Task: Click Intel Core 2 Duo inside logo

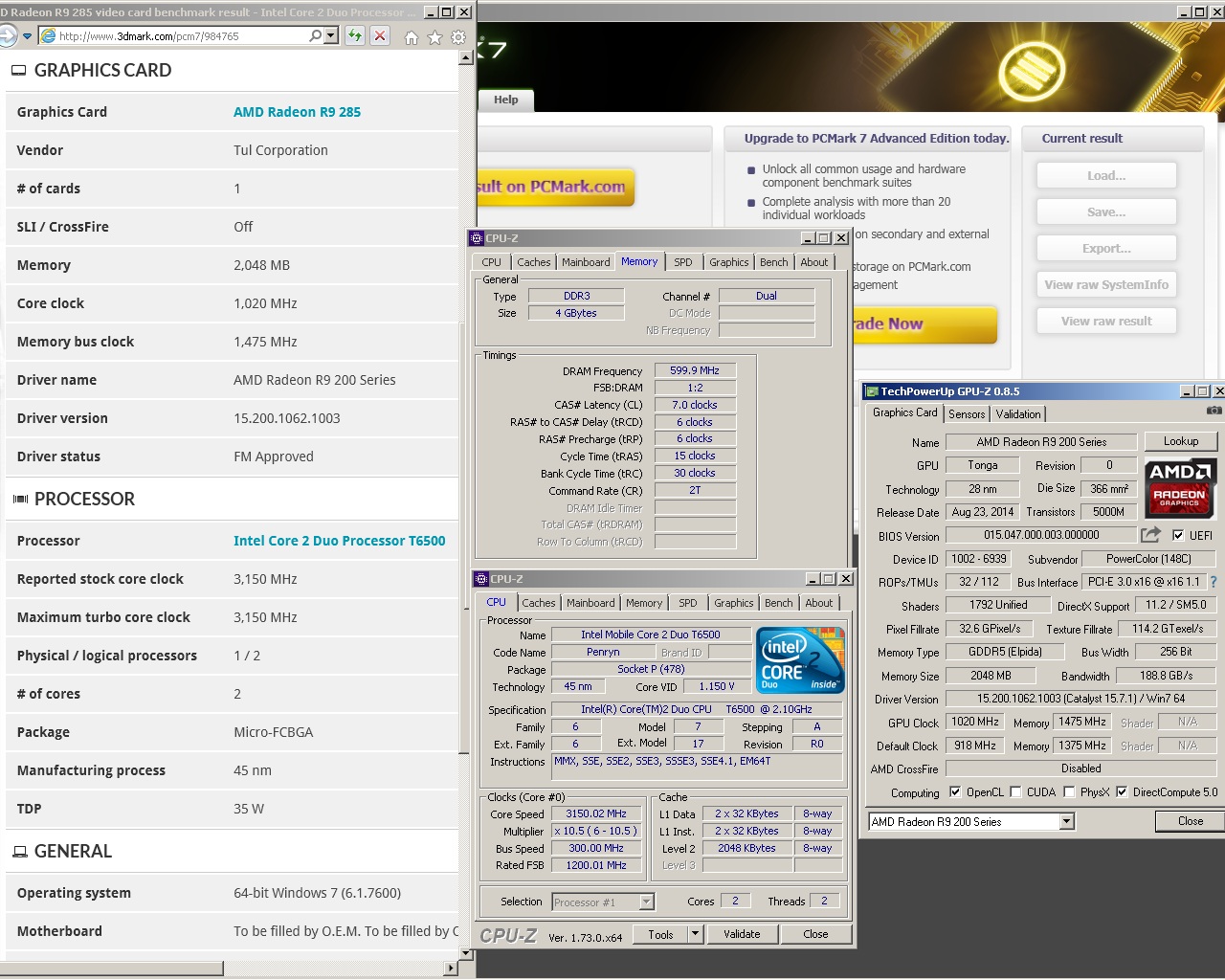Action: [800, 659]
